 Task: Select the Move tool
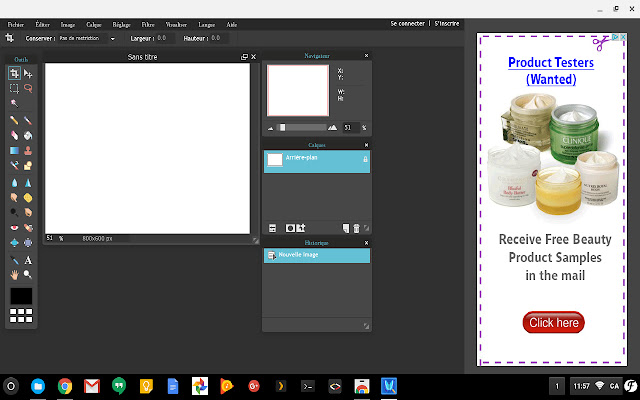(x=28, y=73)
